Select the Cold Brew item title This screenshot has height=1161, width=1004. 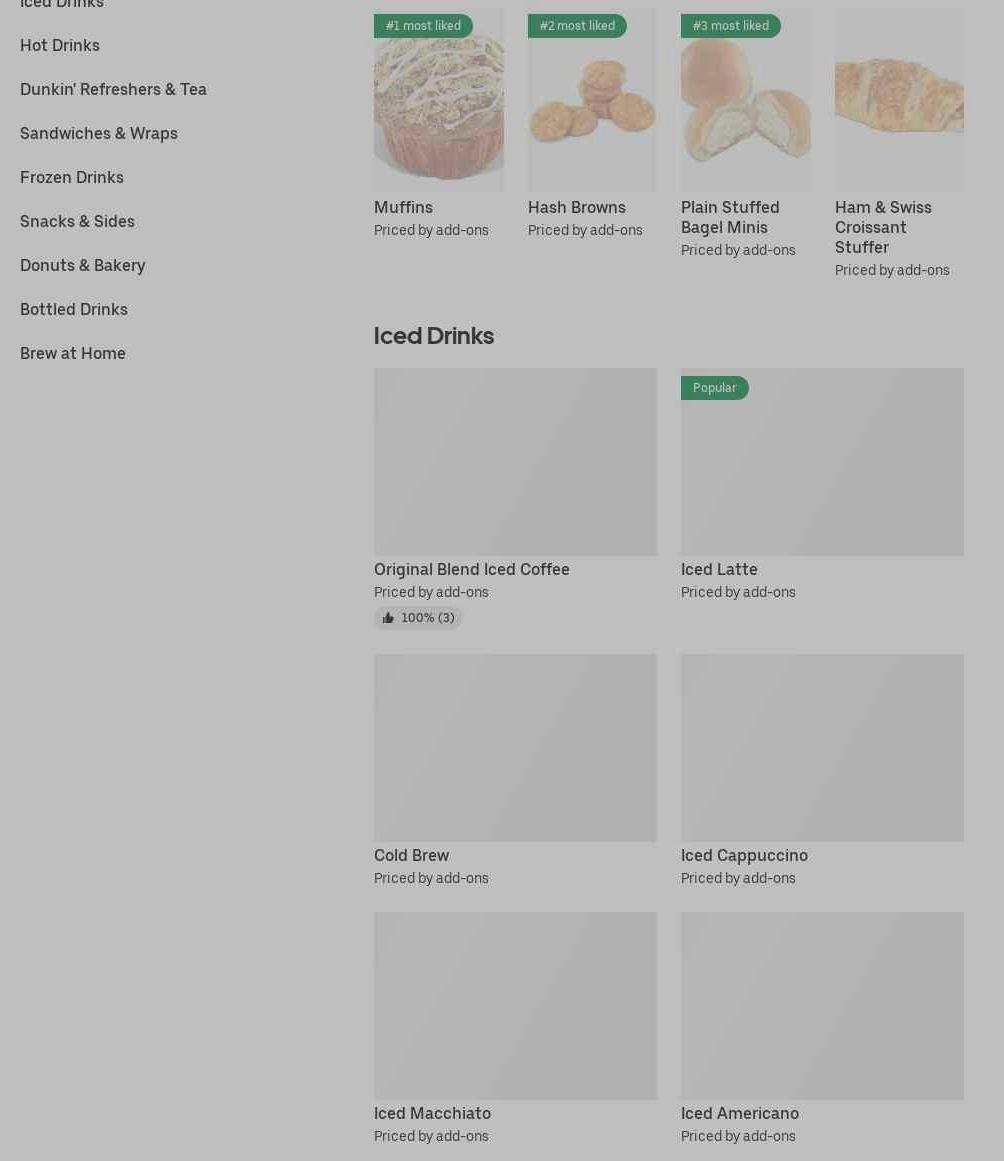[x=412, y=855]
